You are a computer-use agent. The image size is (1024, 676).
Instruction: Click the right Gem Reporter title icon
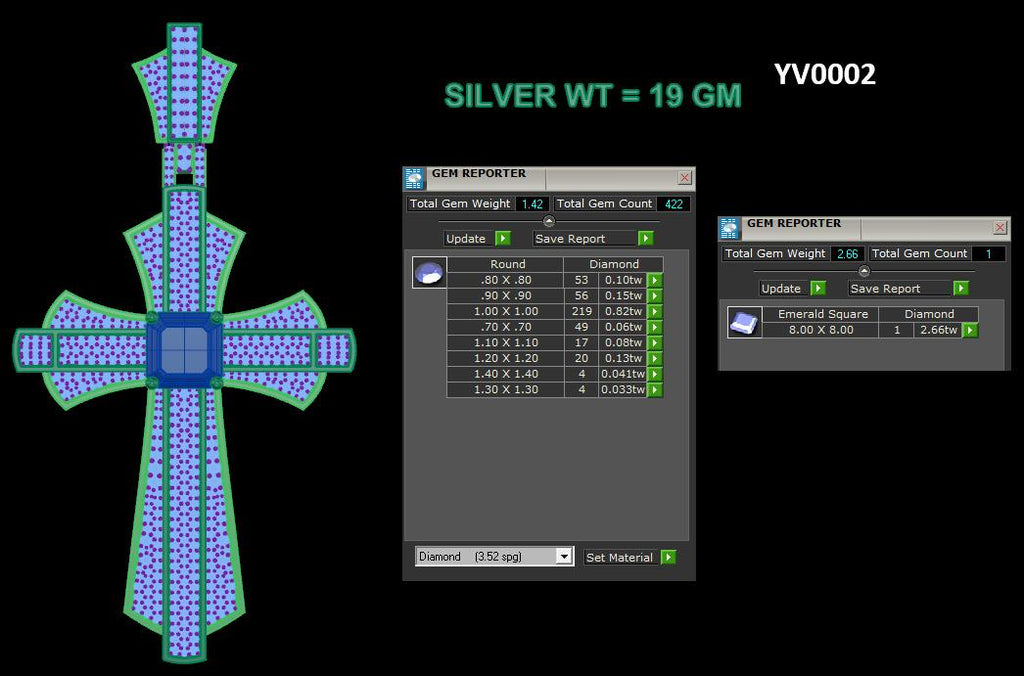click(729, 228)
